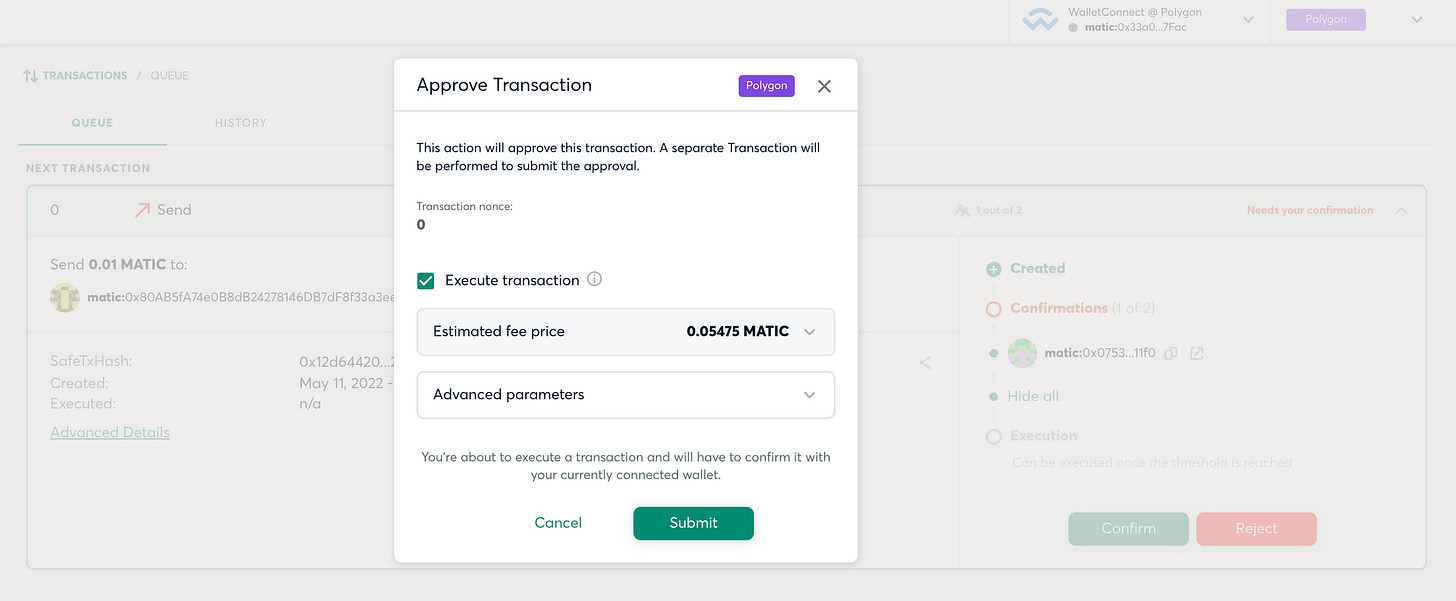The width and height of the screenshot is (1456, 601).
Task: Switch to the History tab
Action: click(240, 123)
